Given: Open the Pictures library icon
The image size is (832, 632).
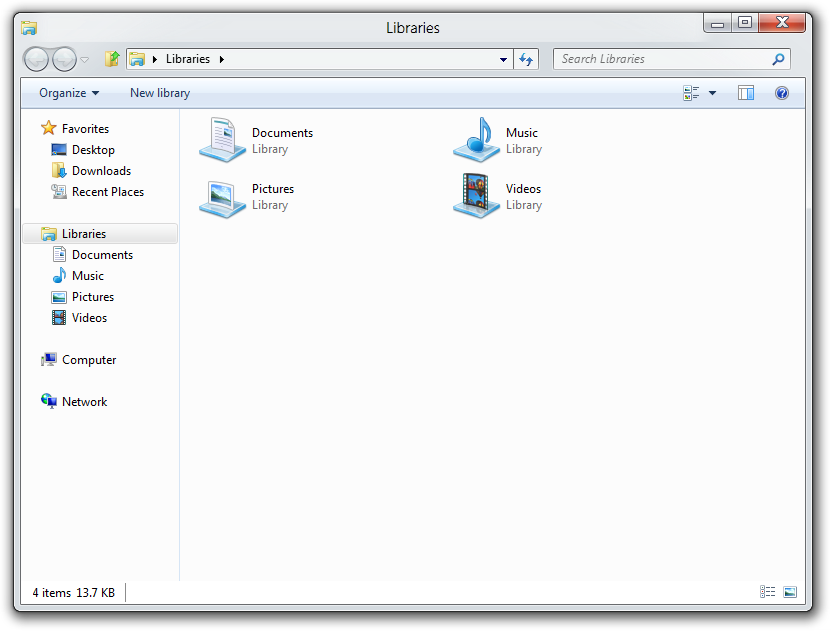Looking at the screenshot, I should click(222, 197).
